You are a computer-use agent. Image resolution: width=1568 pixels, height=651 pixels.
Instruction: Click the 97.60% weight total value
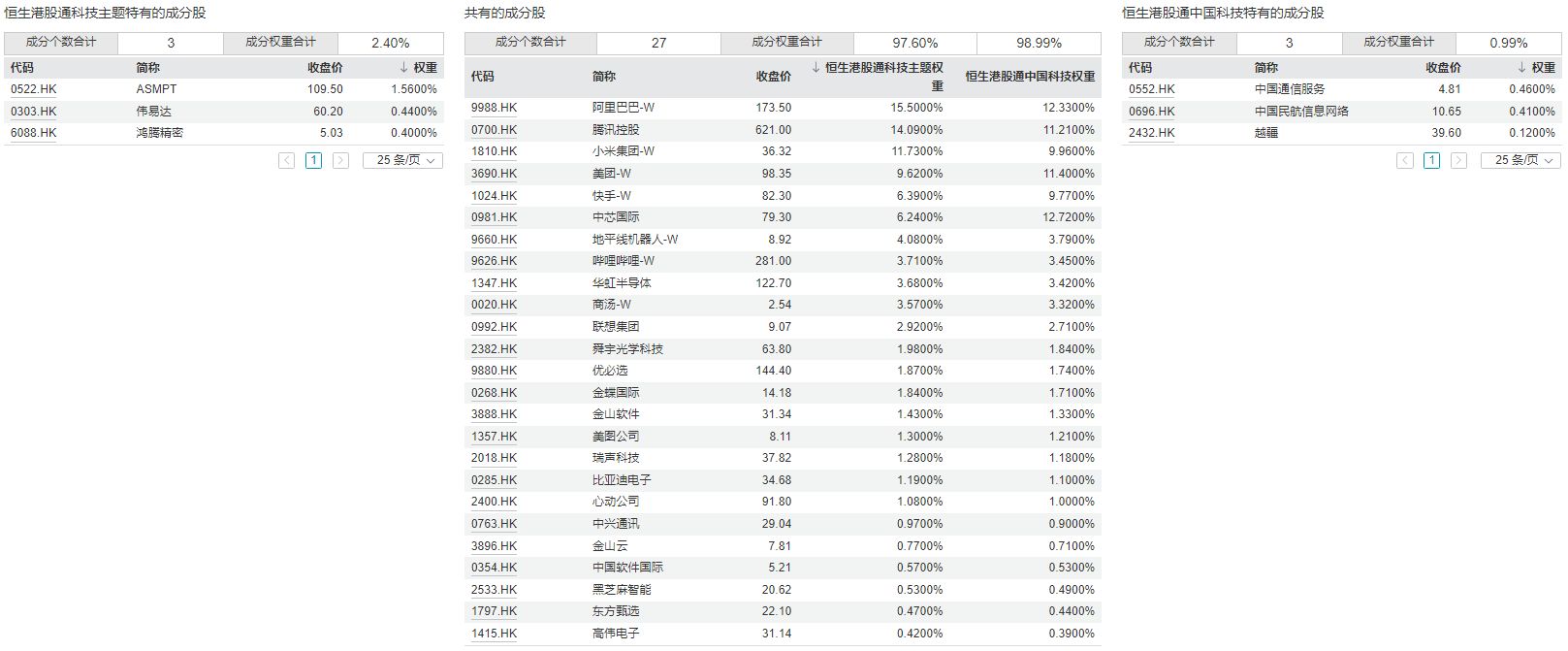[x=914, y=44]
